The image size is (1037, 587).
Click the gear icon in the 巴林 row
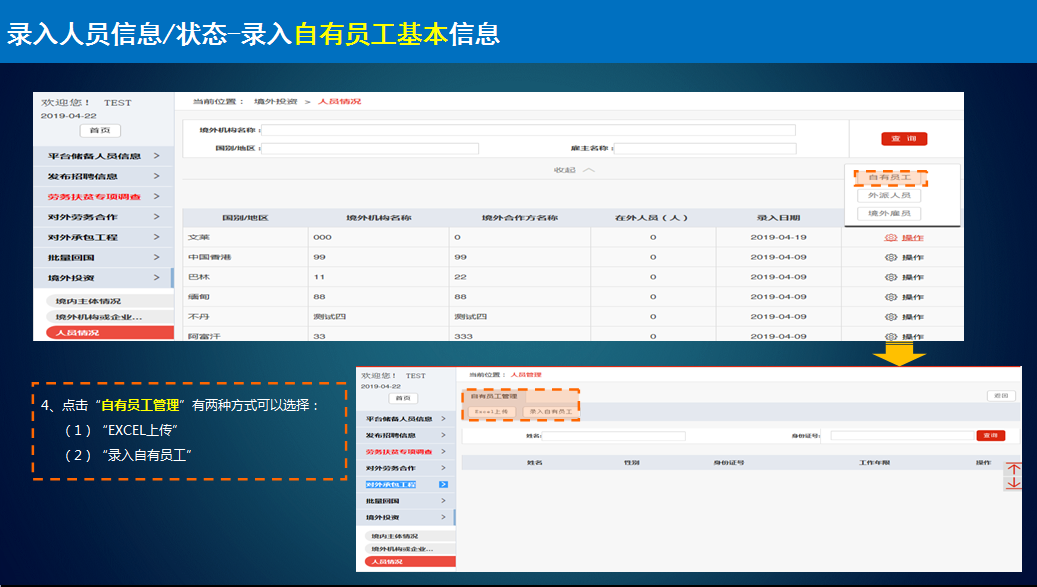[891, 277]
